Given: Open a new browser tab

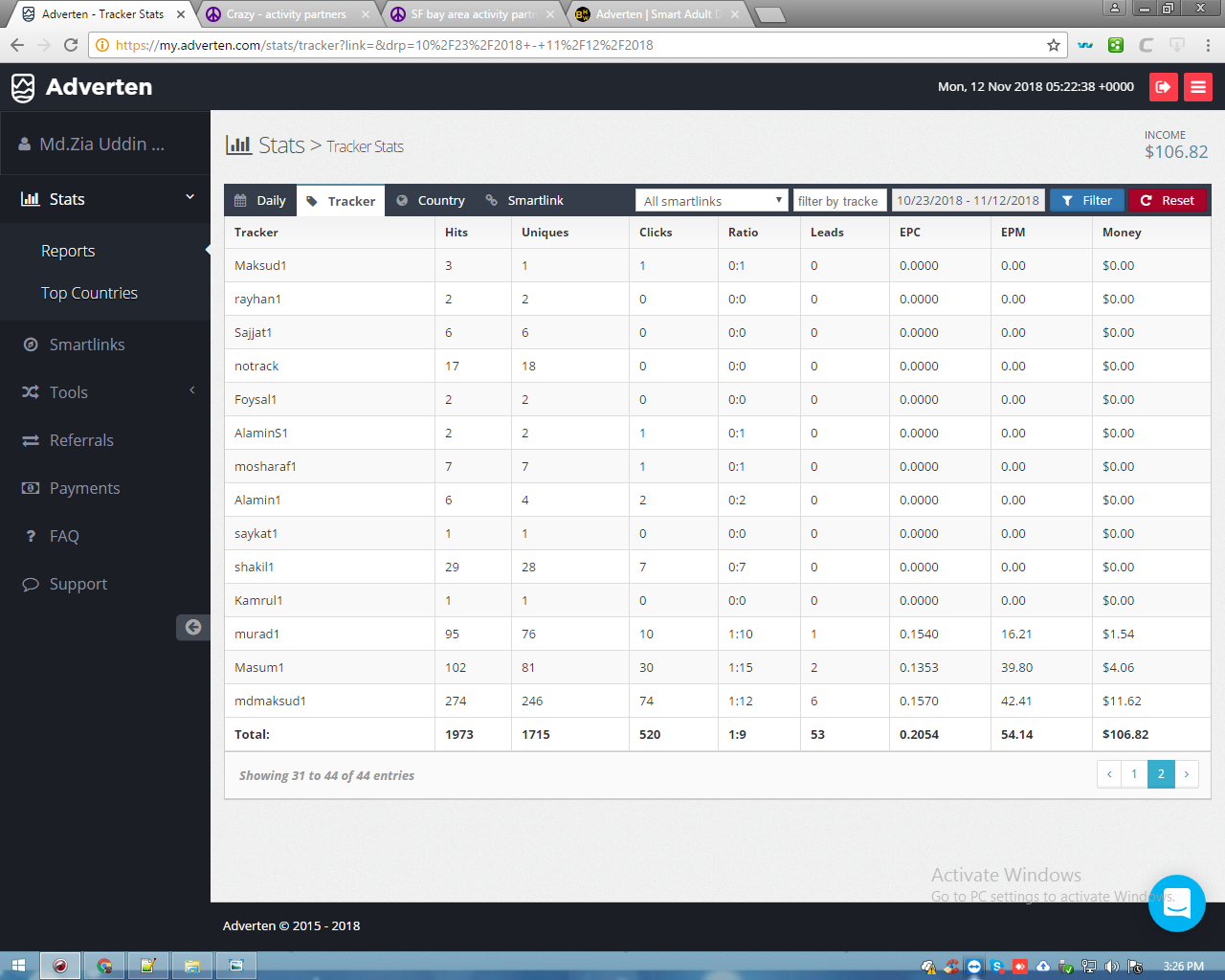Looking at the screenshot, I should tap(769, 14).
